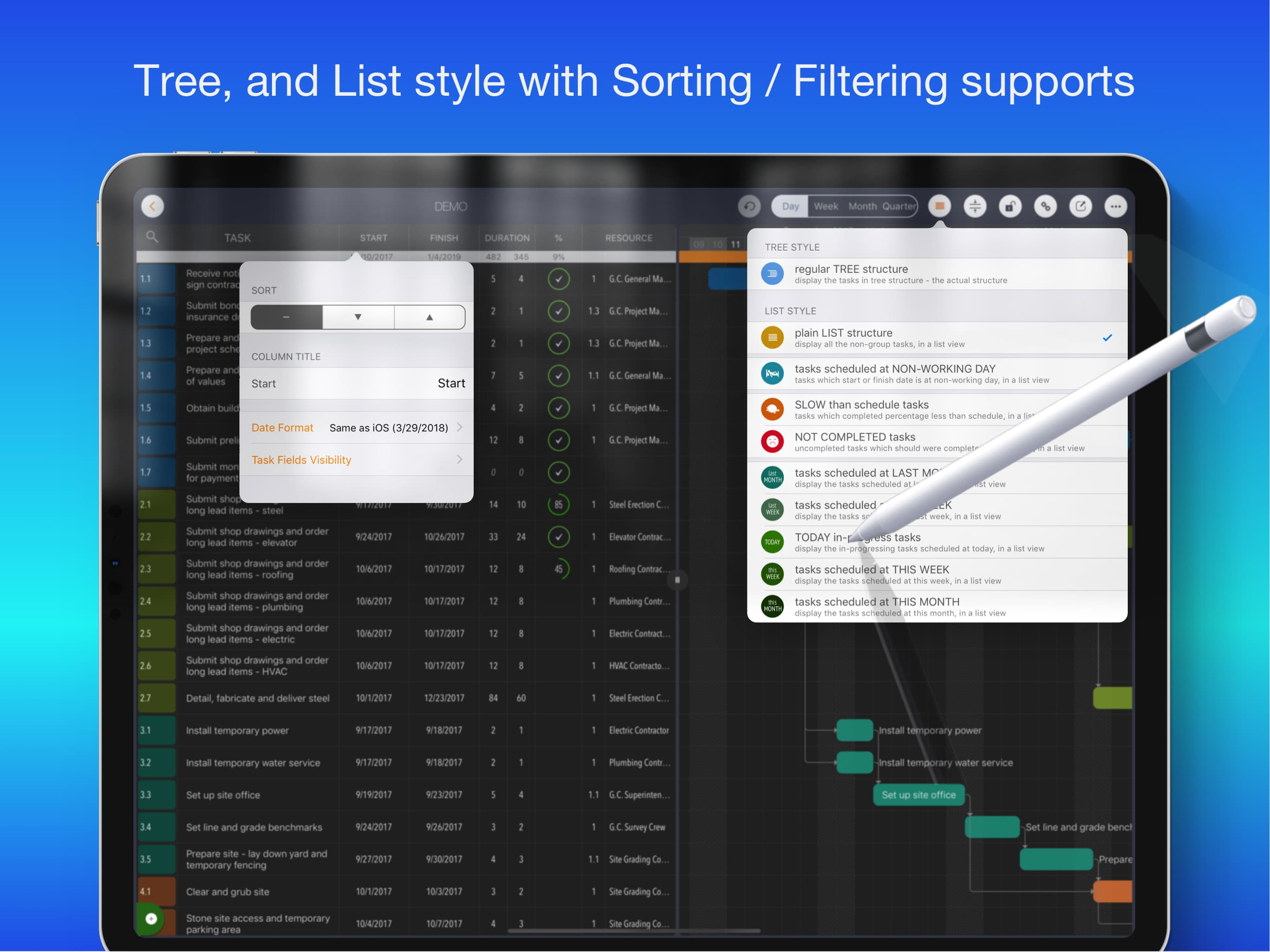Click the green add task button
This screenshot has width=1270, height=952.
(151, 919)
